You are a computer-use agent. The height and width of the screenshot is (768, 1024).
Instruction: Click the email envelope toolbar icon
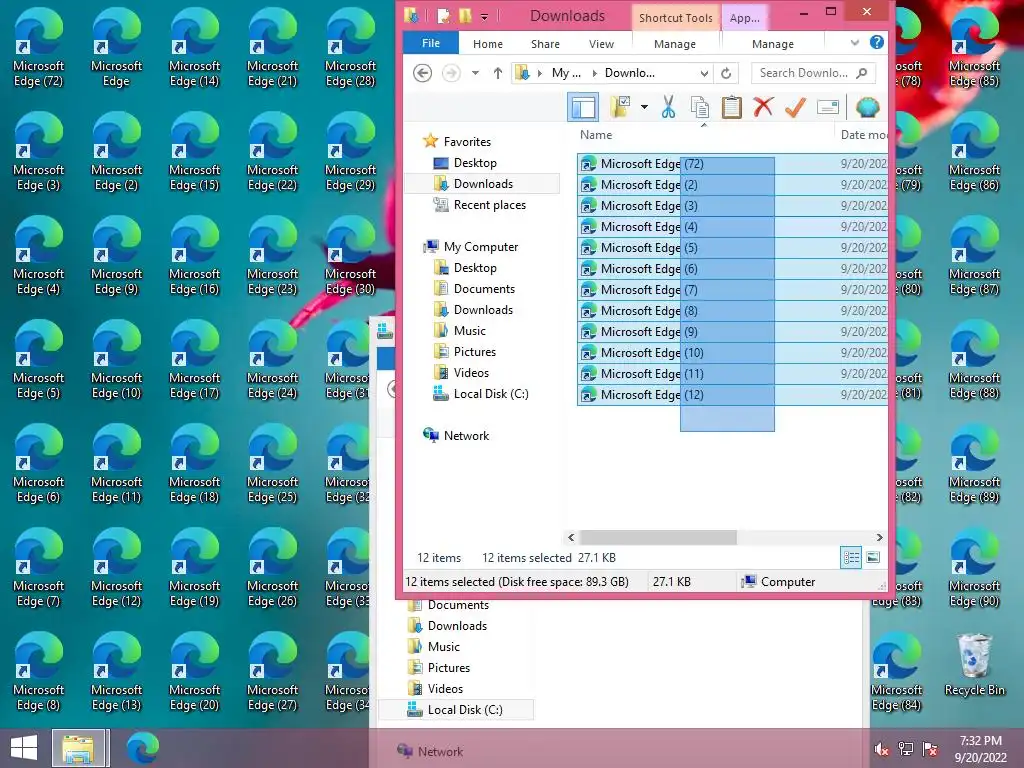click(827, 107)
